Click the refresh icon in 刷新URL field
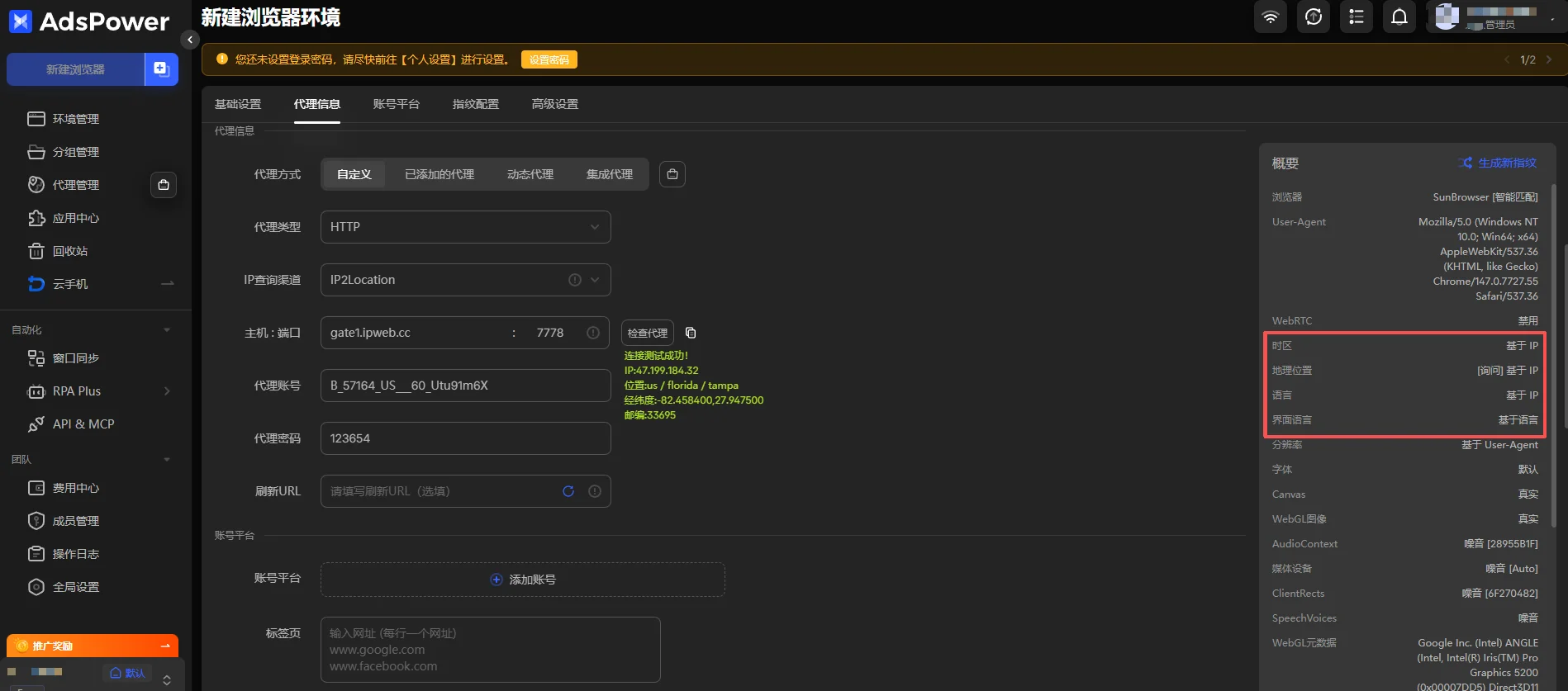The height and width of the screenshot is (691, 1568). [x=568, y=491]
